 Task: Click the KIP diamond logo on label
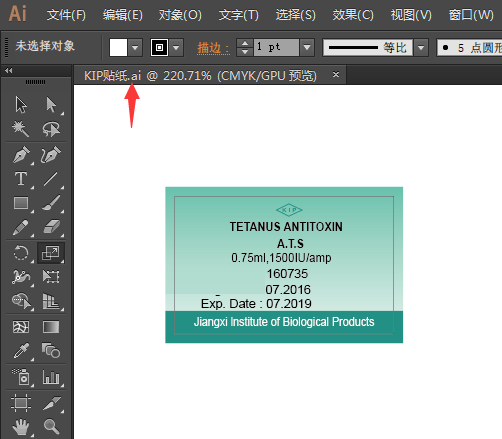(x=289, y=210)
